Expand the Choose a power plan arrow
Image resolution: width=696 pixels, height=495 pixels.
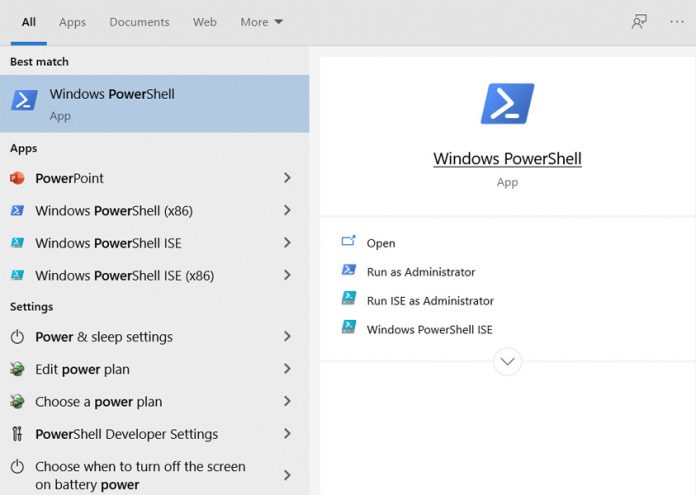(x=287, y=401)
